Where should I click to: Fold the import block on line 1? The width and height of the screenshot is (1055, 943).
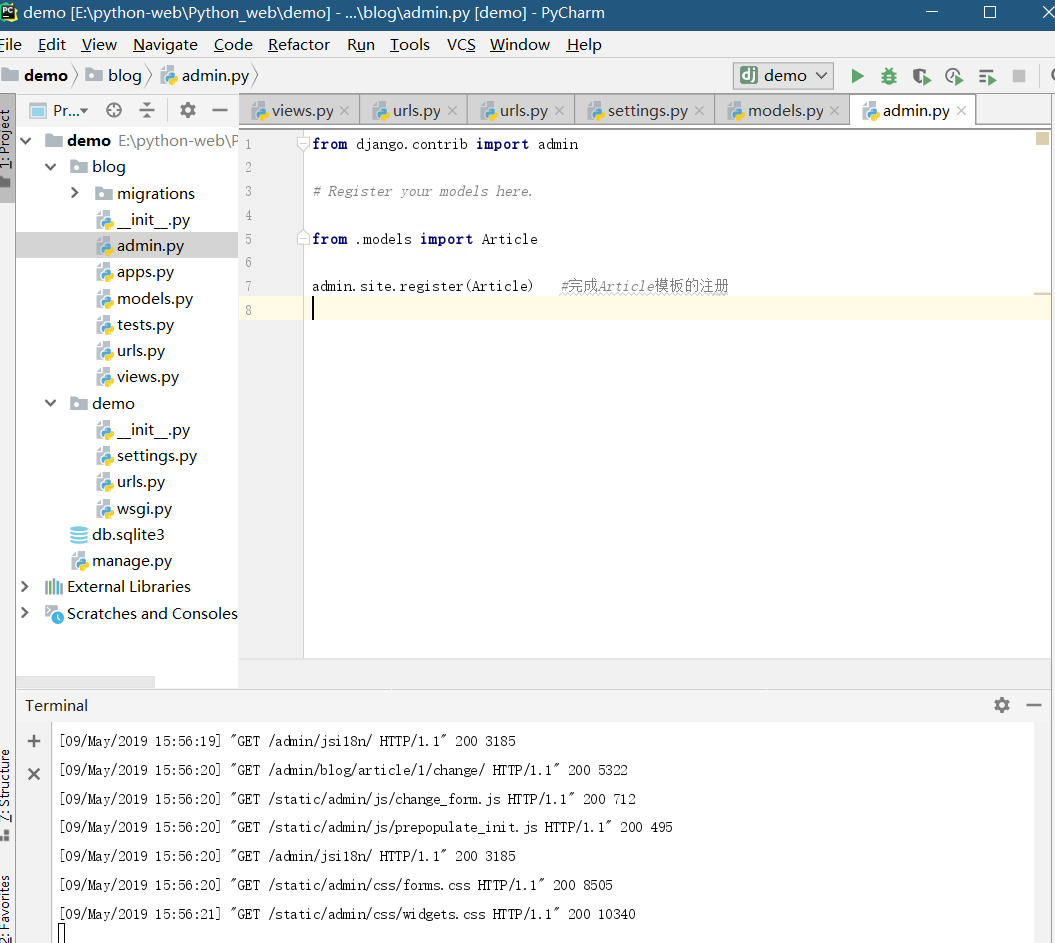click(303, 143)
